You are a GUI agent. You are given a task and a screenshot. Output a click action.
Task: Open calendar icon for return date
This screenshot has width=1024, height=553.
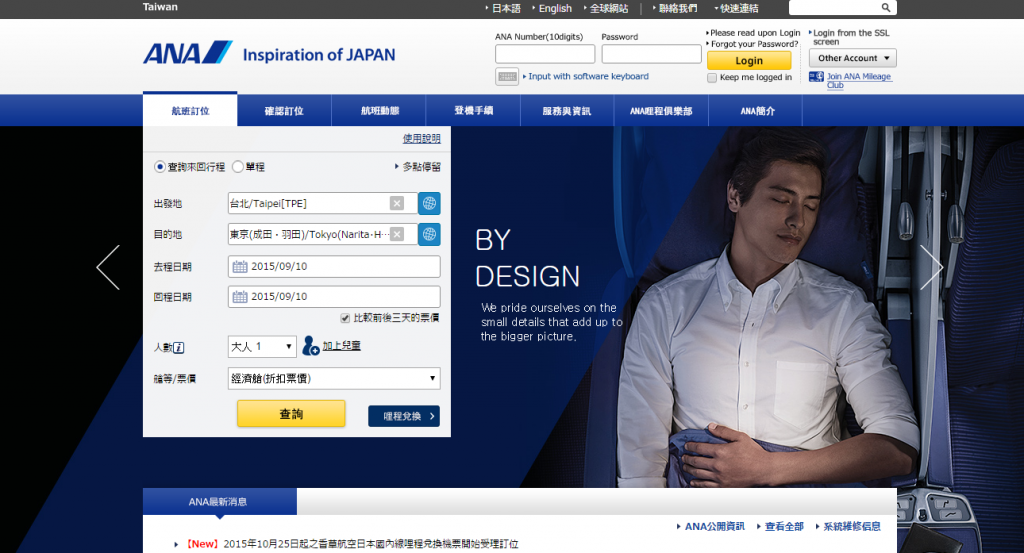point(240,296)
